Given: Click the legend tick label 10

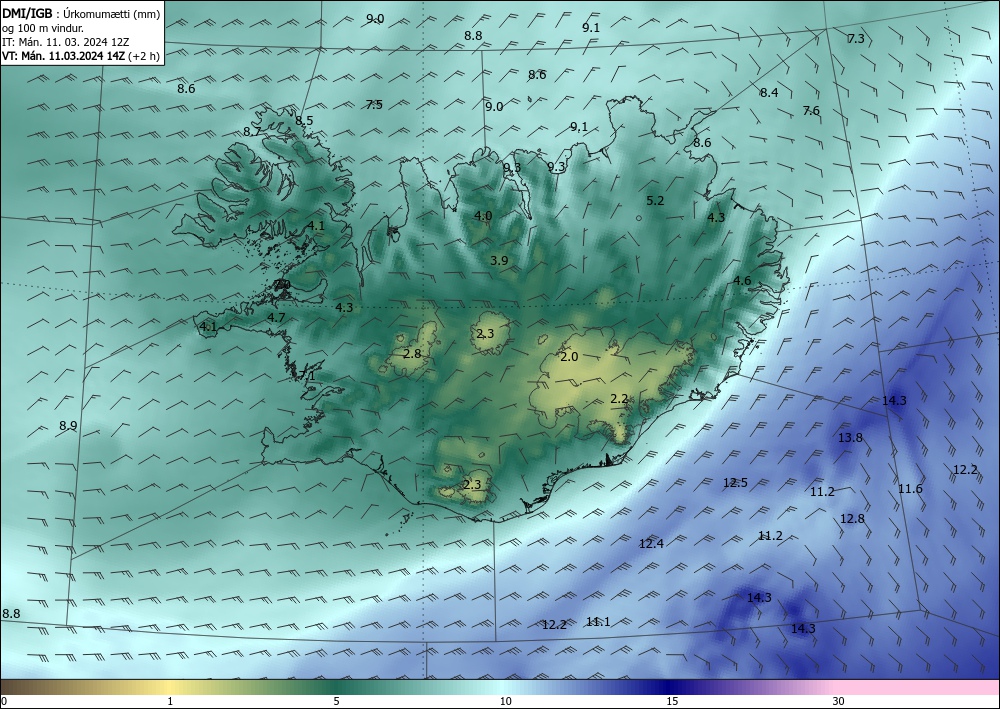Looking at the screenshot, I should (505, 702).
